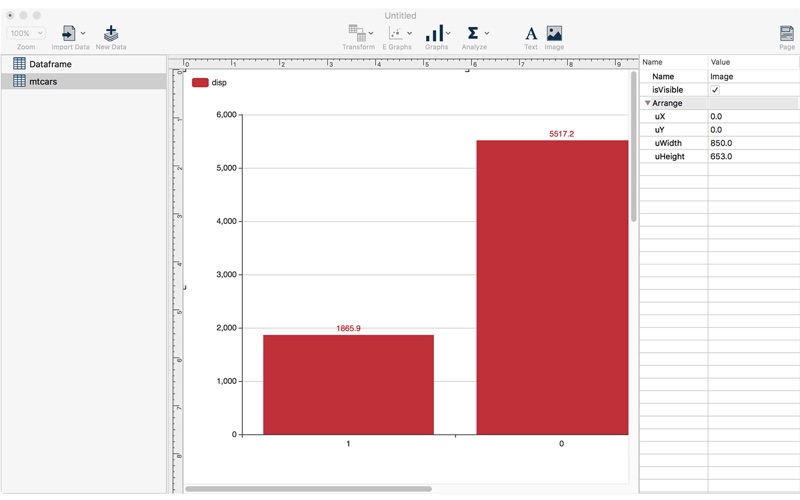
Task: Click the disp legend label
Action: (x=219, y=83)
